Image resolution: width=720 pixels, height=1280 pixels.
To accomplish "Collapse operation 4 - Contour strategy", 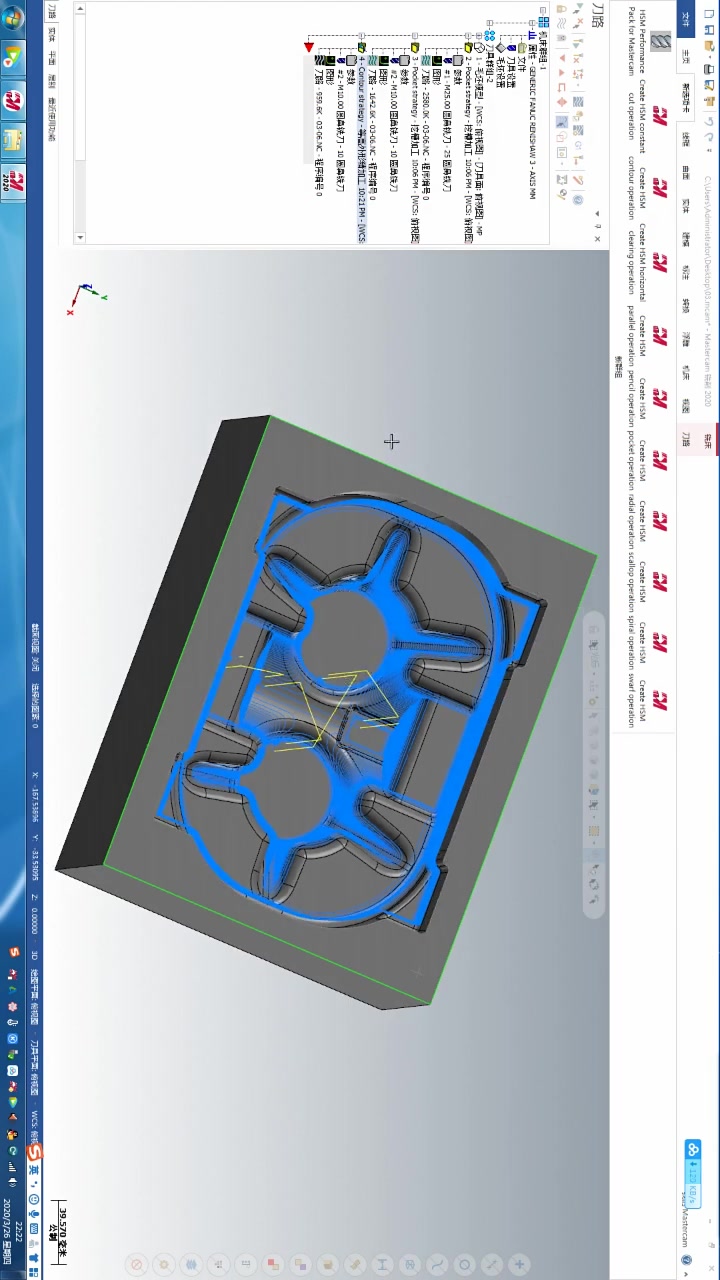I will tap(361, 35).
